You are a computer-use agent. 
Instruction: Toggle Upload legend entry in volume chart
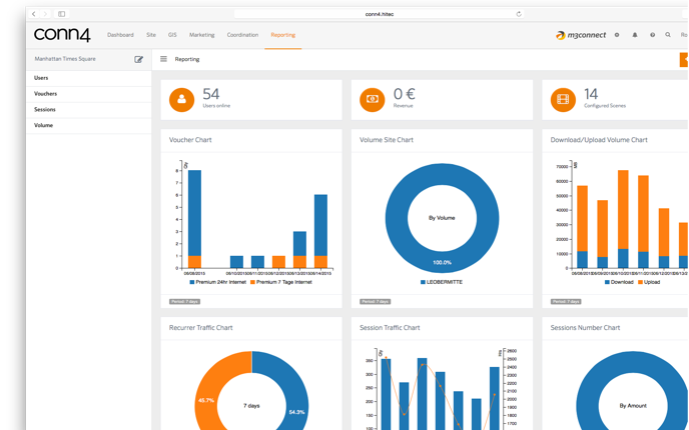(649, 282)
